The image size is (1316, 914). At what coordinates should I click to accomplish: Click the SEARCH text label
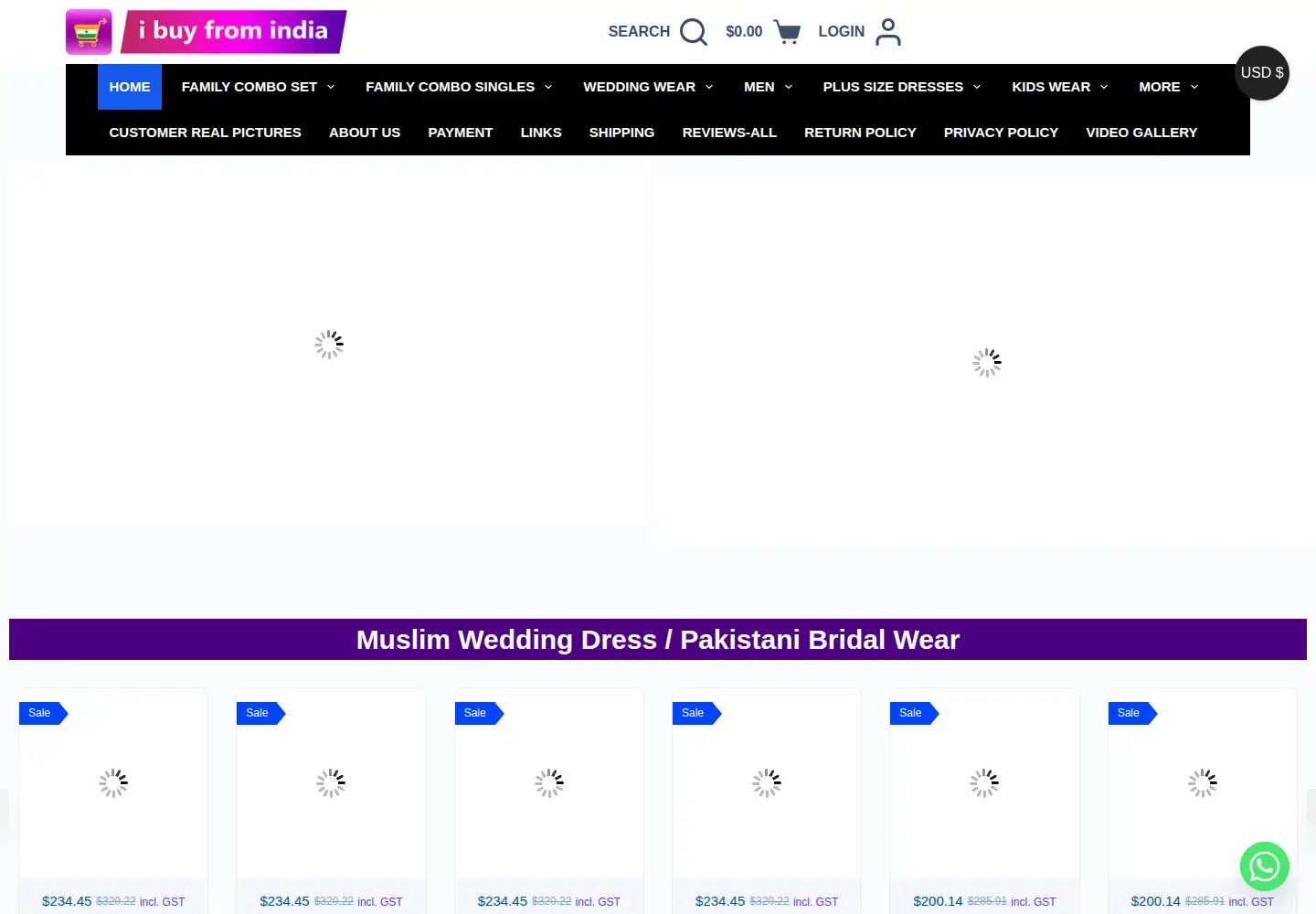639,32
